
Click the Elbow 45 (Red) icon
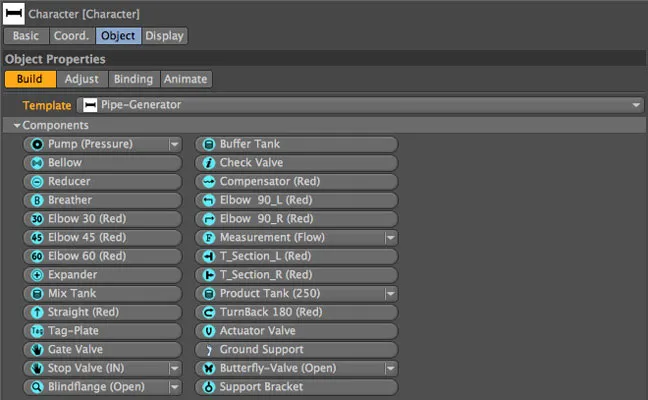point(37,237)
